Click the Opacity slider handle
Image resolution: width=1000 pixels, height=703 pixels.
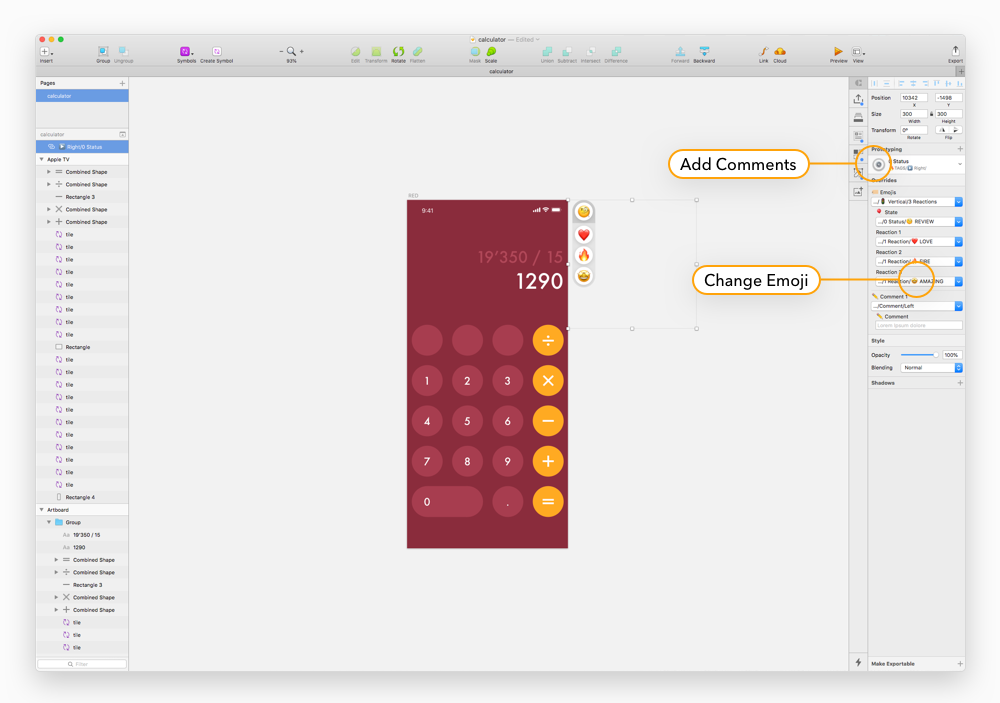(x=936, y=355)
